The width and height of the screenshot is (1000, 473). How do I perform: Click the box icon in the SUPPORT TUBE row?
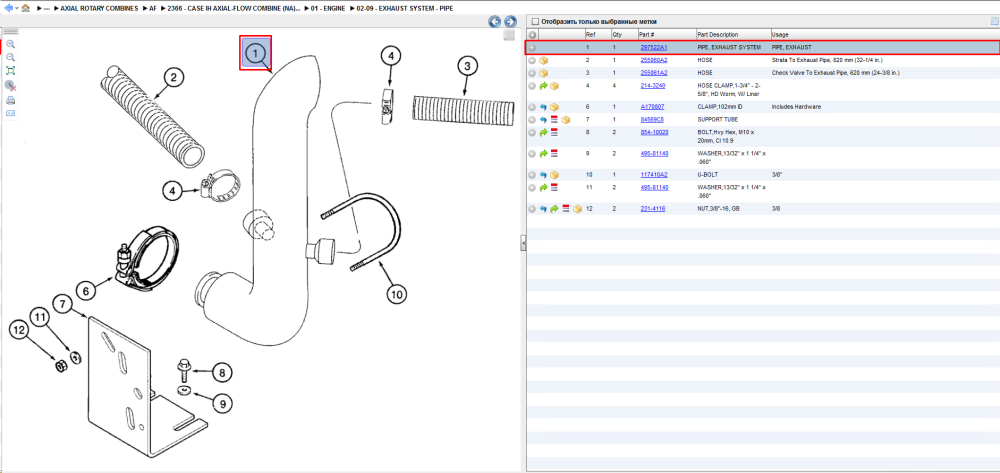click(x=566, y=120)
